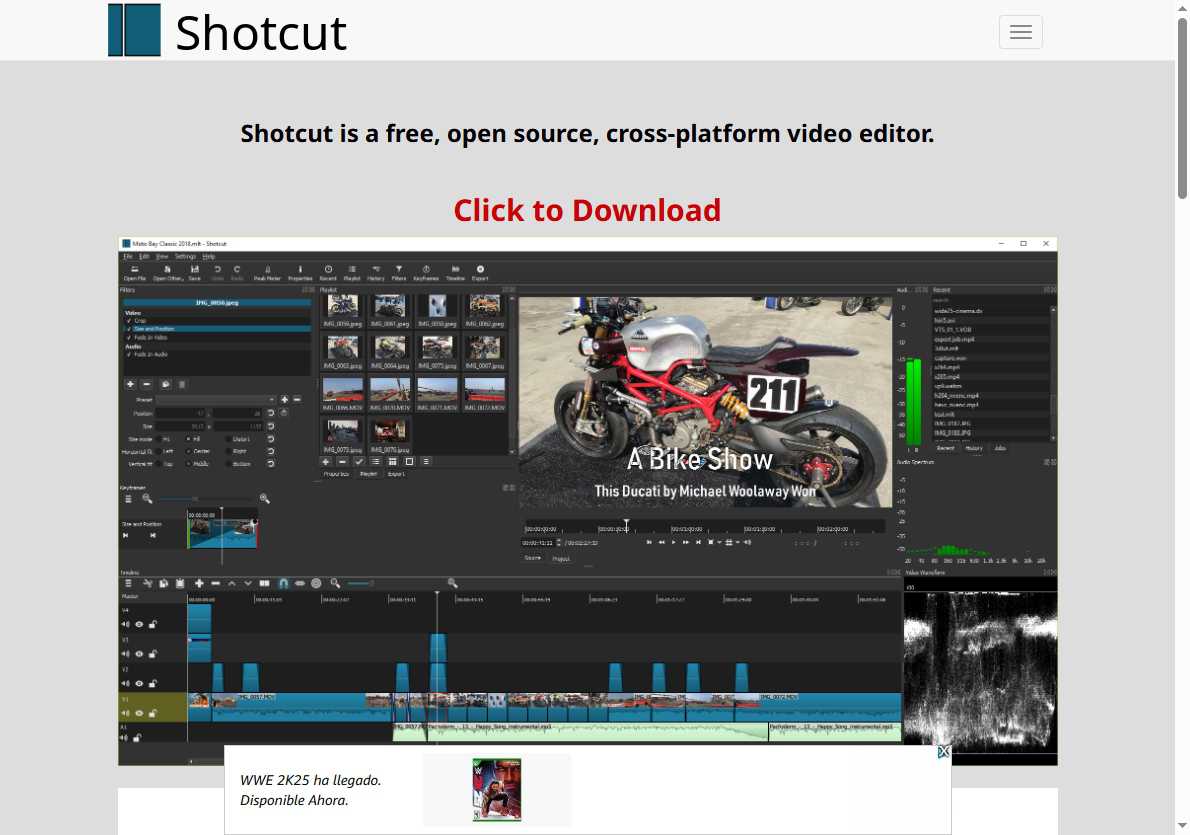Lock track A1 using its padlock icon
Image resolution: width=1190 pixels, height=835 pixels.
[137, 738]
